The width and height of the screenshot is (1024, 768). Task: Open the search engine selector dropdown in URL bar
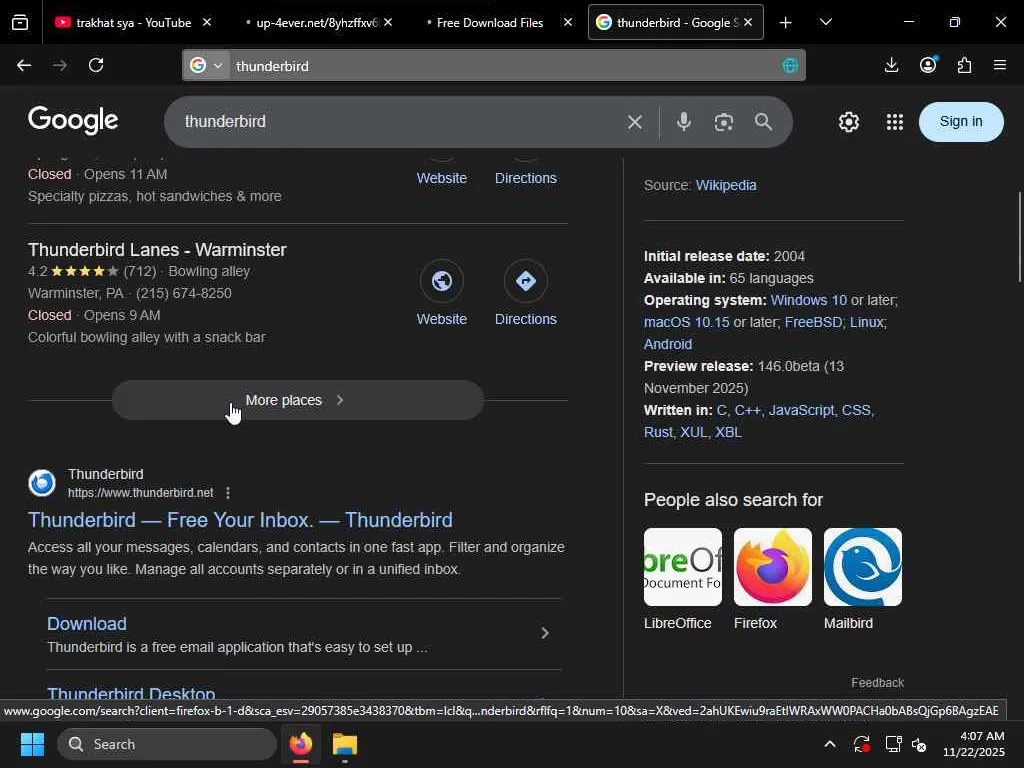click(206, 65)
